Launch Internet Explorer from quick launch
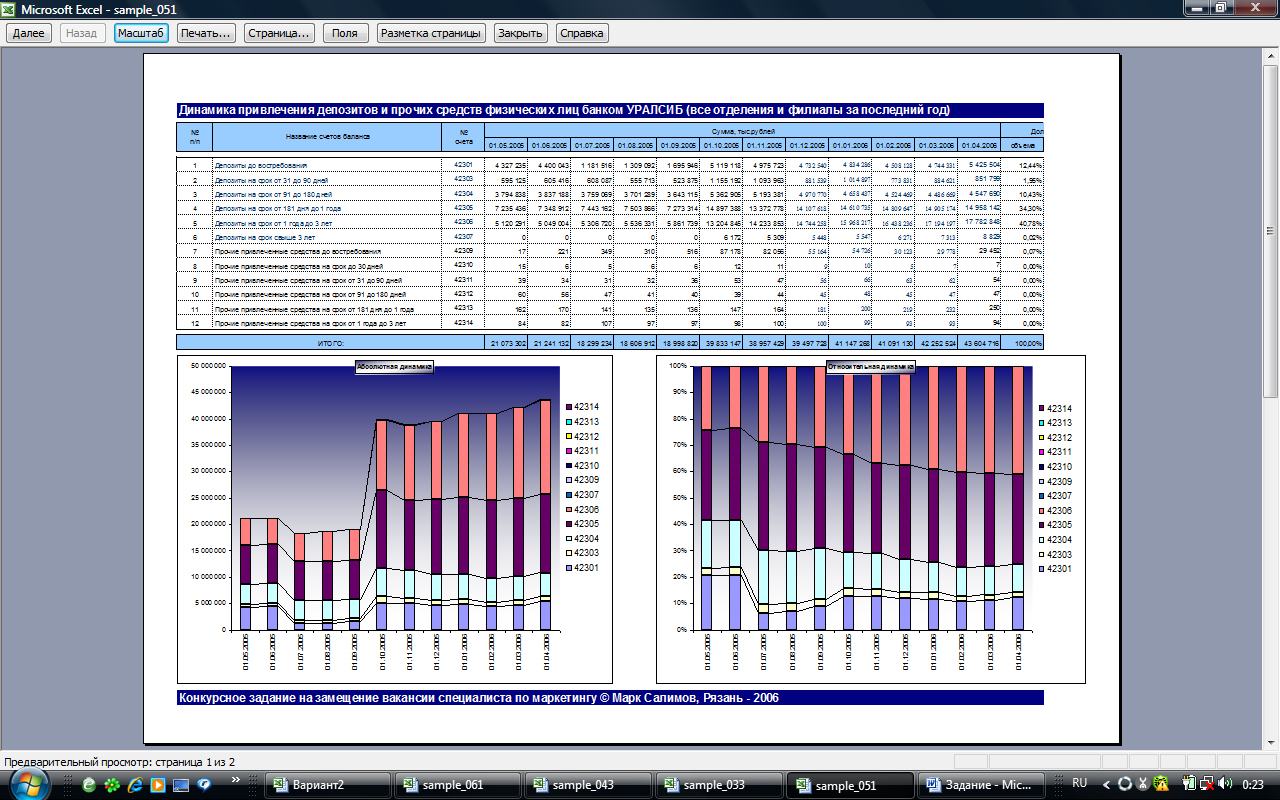The width and height of the screenshot is (1280, 800). tap(134, 785)
